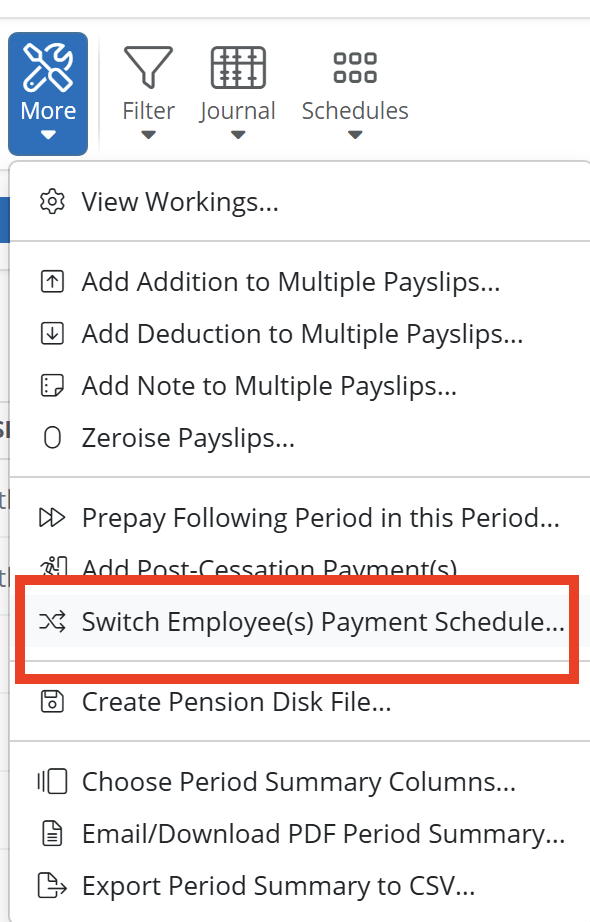Click the down-arrow icon for Add Deduction

pyautogui.click(x=52, y=333)
